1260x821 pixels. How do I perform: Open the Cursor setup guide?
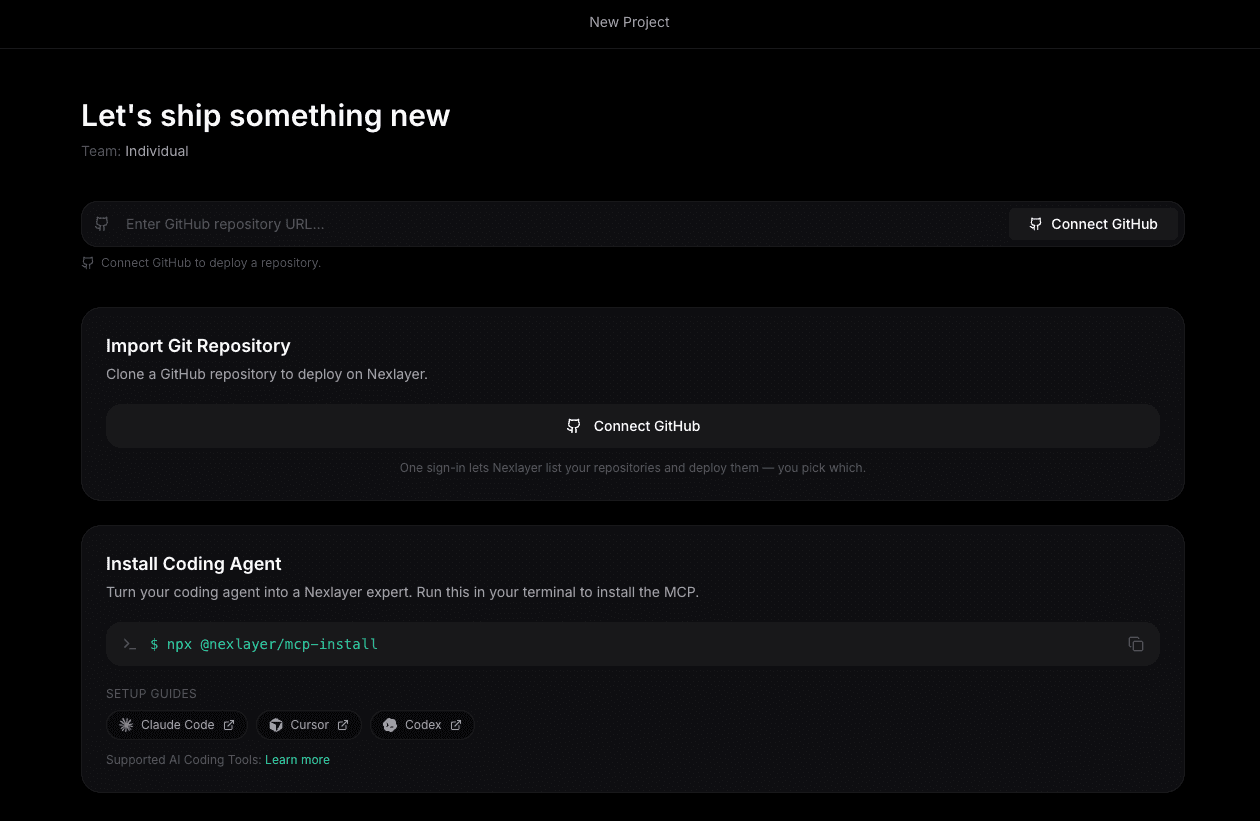[x=309, y=725]
